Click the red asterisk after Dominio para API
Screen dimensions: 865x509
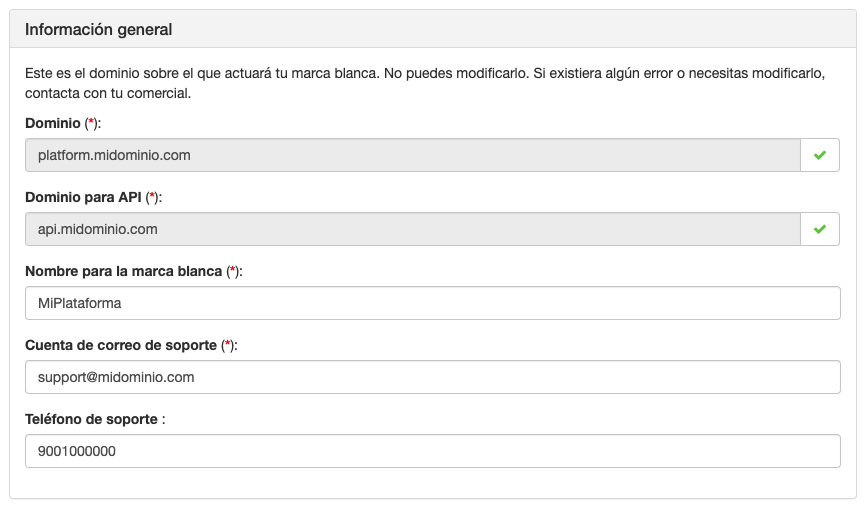coord(152,197)
